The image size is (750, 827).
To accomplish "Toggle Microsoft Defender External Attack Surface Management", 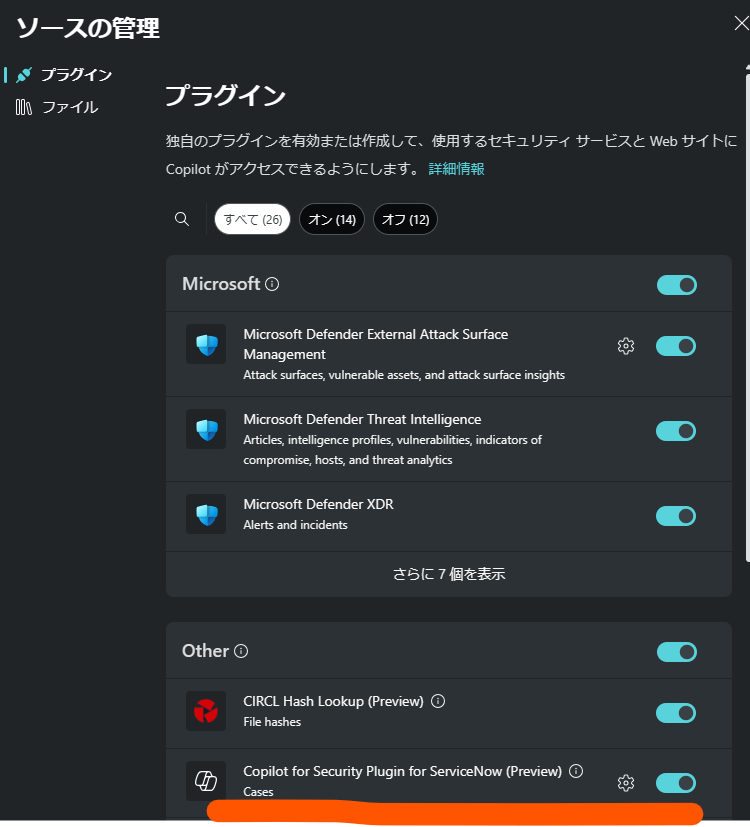I will coord(676,347).
